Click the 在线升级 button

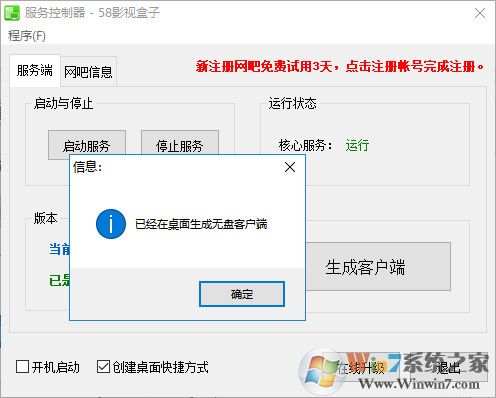click(x=360, y=368)
